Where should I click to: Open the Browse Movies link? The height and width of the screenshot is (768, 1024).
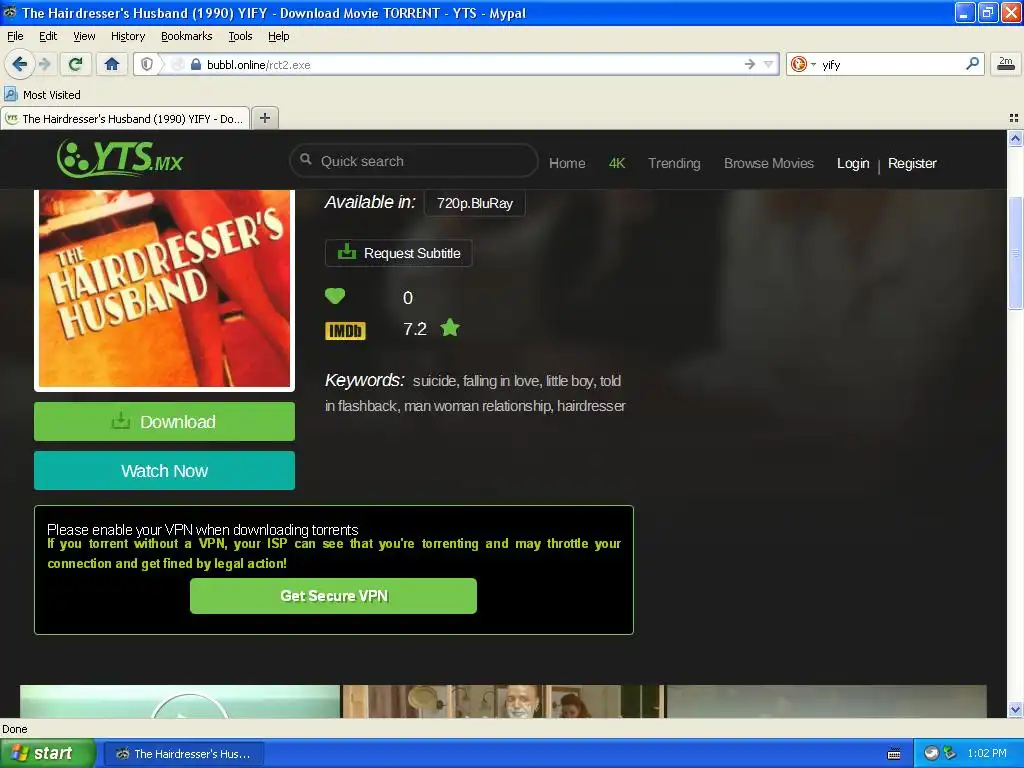pyautogui.click(x=769, y=163)
